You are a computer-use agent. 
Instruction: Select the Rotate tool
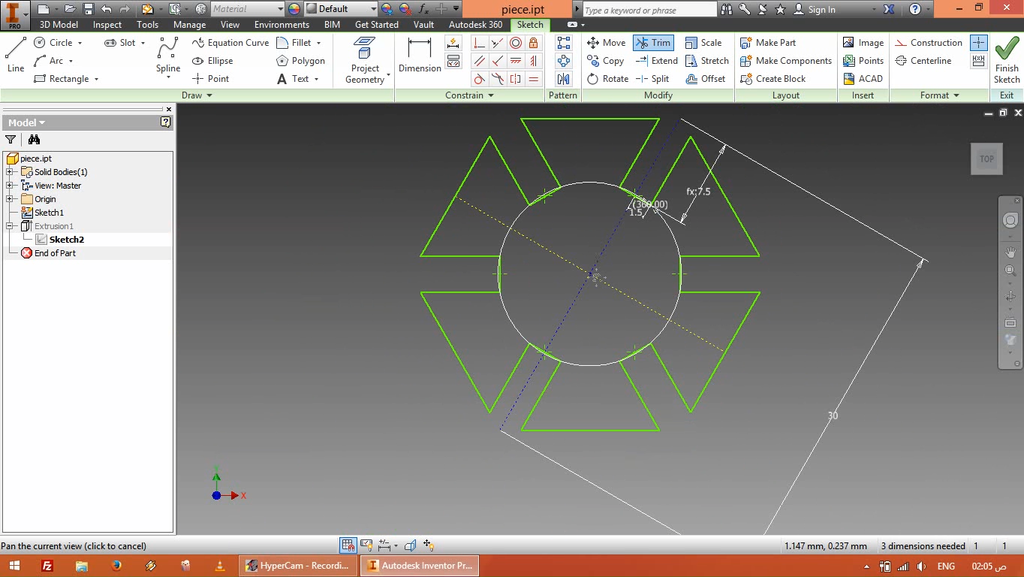[x=607, y=78]
